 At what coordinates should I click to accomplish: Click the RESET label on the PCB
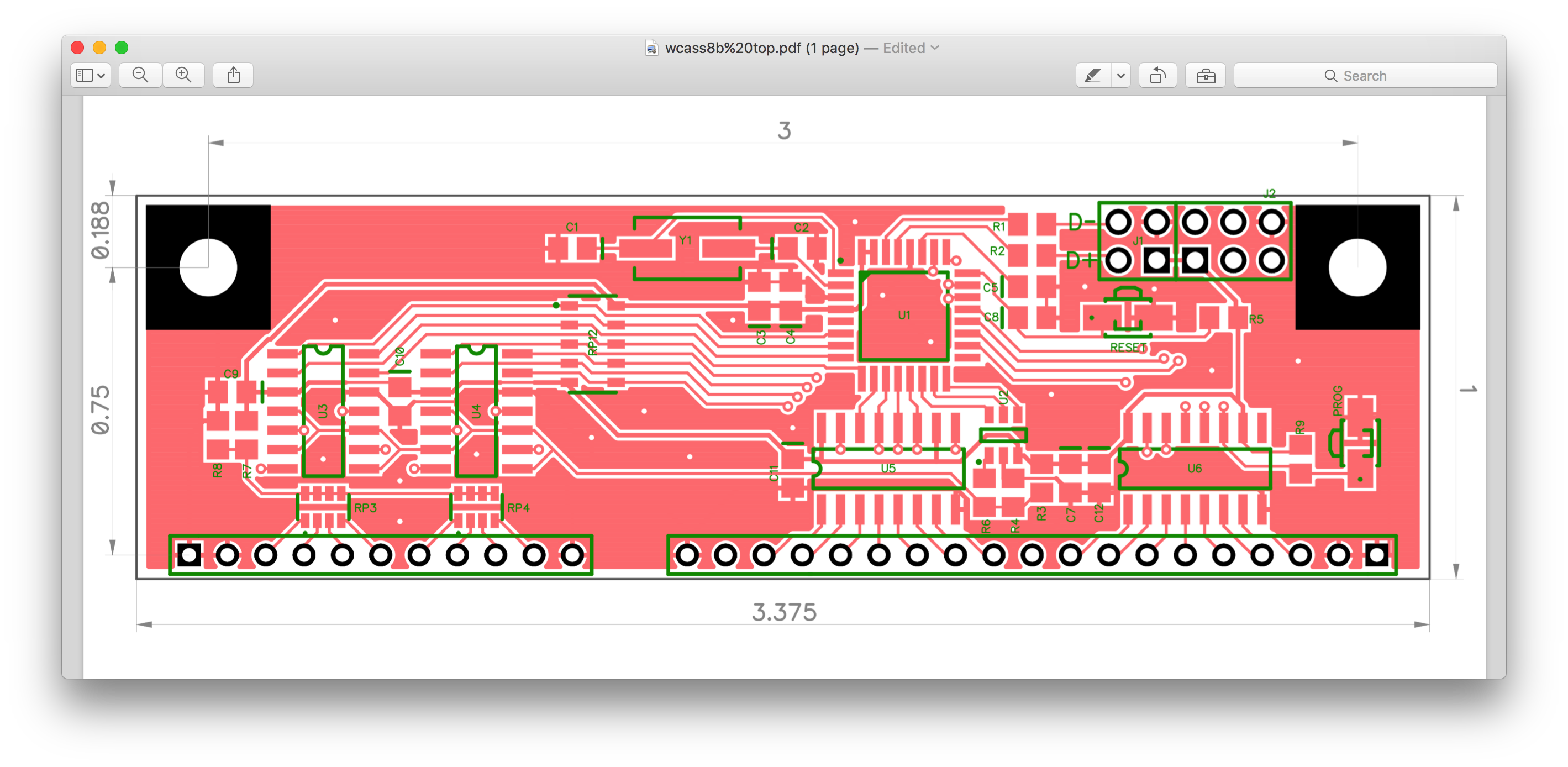pyautogui.click(x=1128, y=347)
